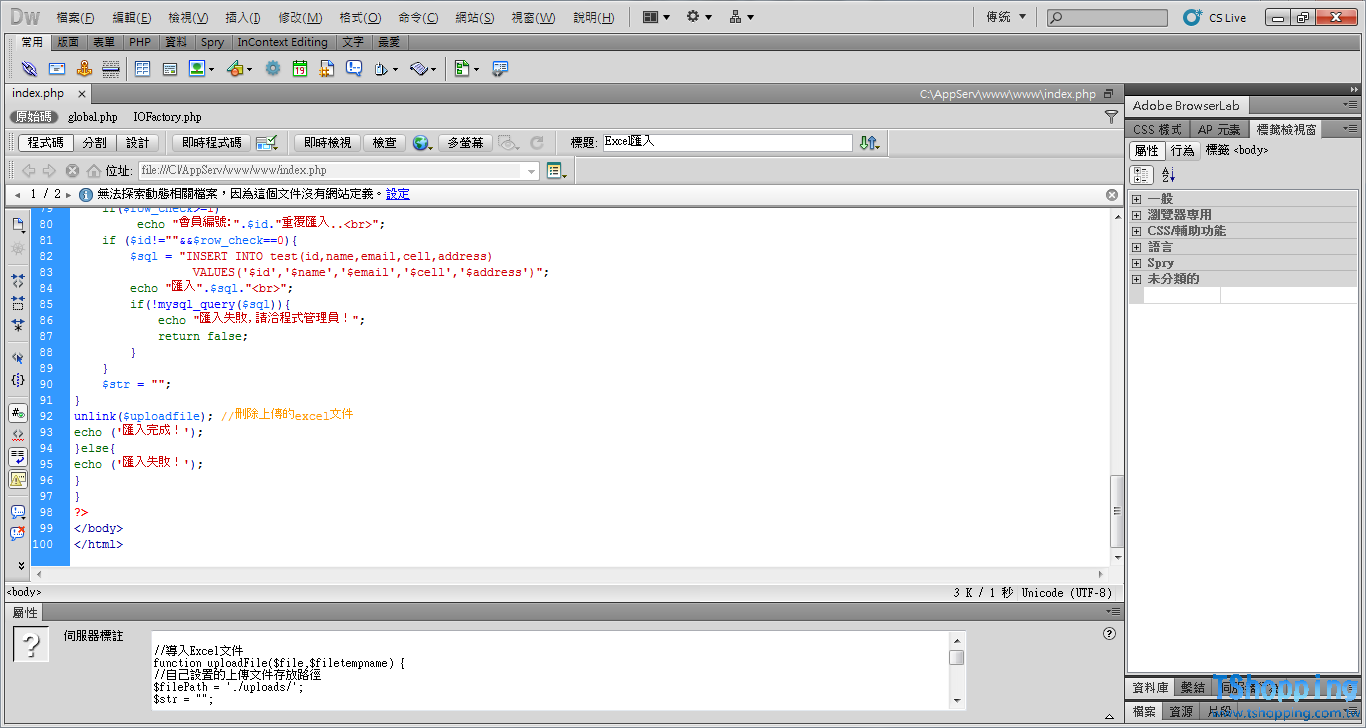This screenshot has width=1366, height=728.
Task: Insert a hyperlink from the Common toolbar
Action: pyautogui.click(x=29, y=69)
